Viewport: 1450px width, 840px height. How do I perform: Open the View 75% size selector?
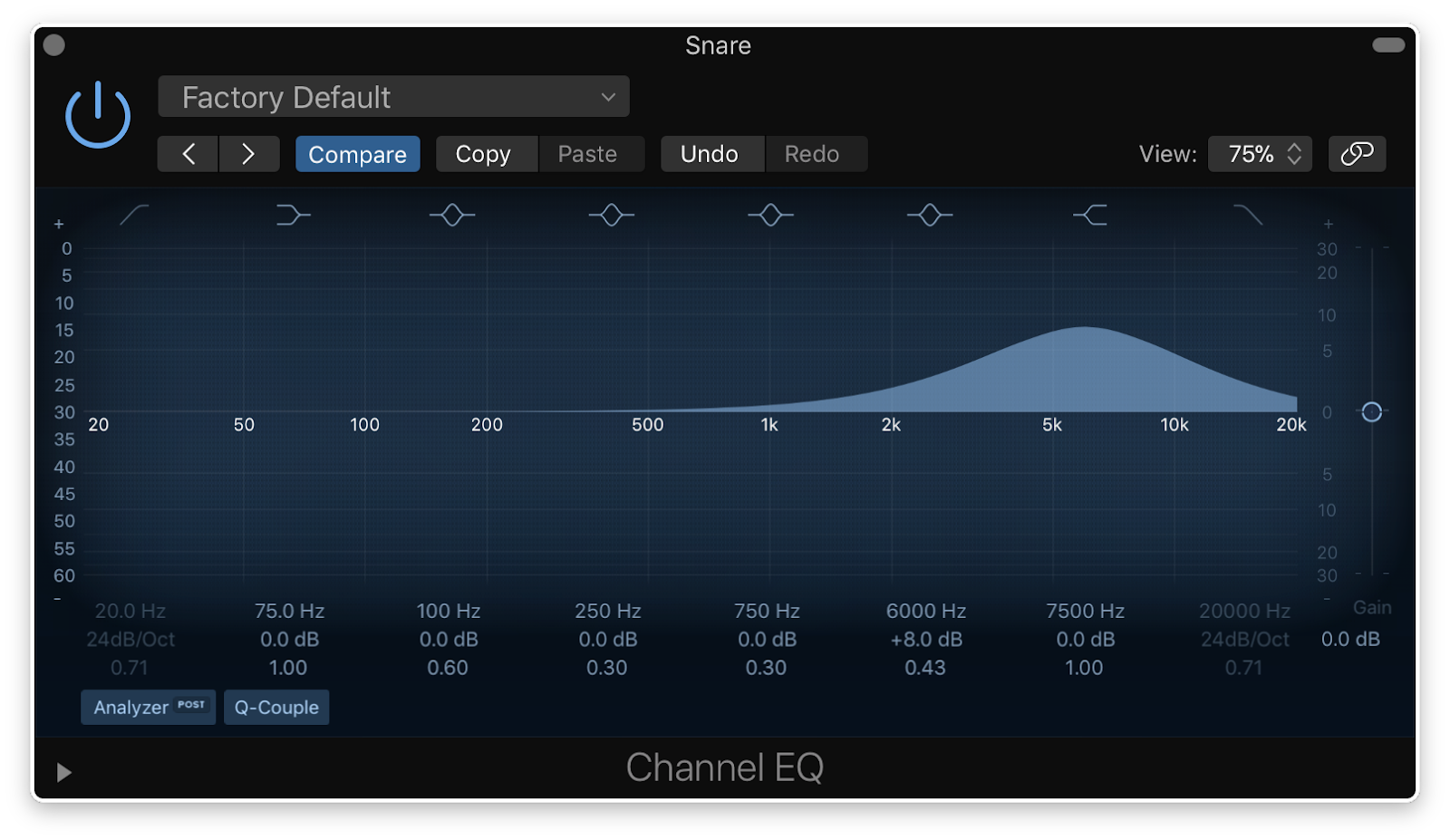pyautogui.click(x=1260, y=154)
